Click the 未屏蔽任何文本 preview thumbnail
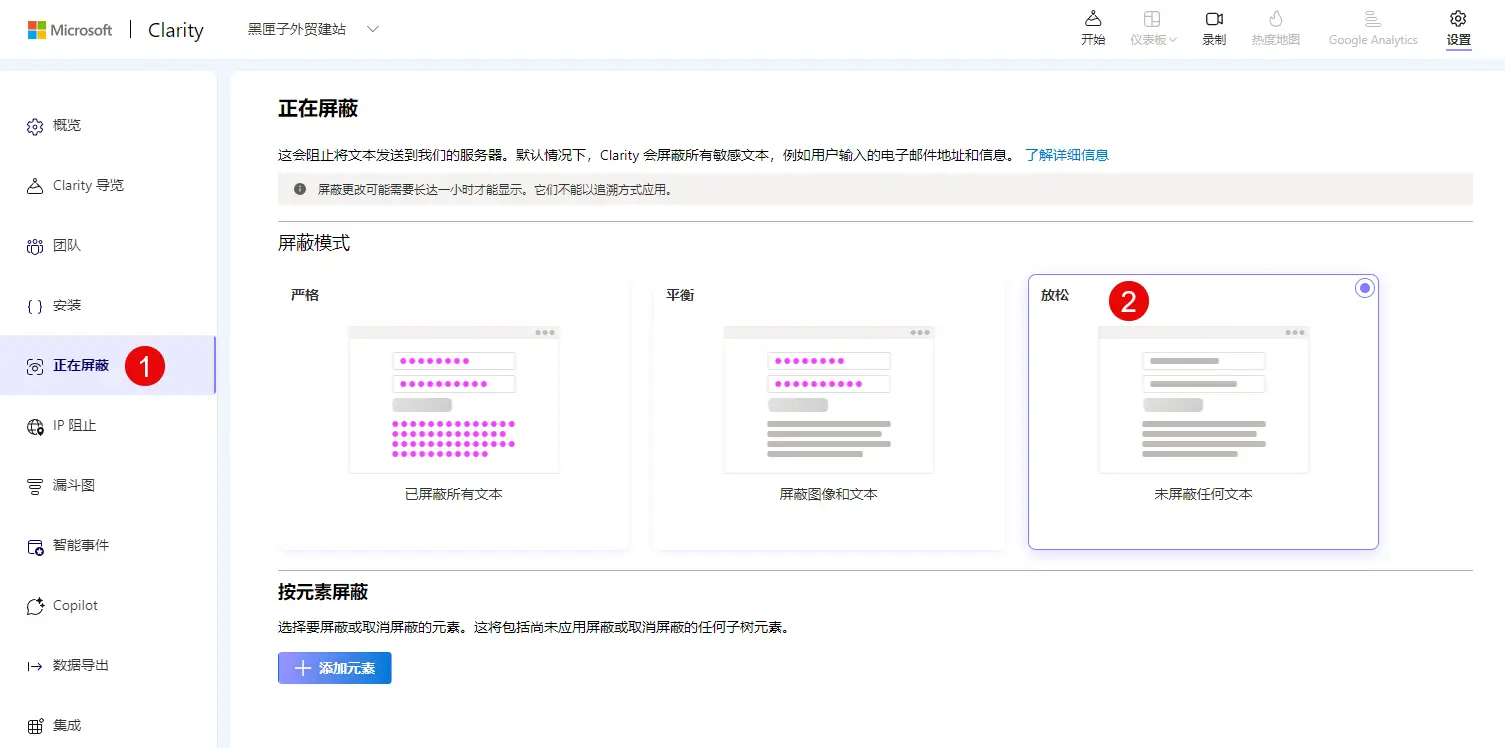Viewport: 1505px width, 748px height. pos(1203,400)
